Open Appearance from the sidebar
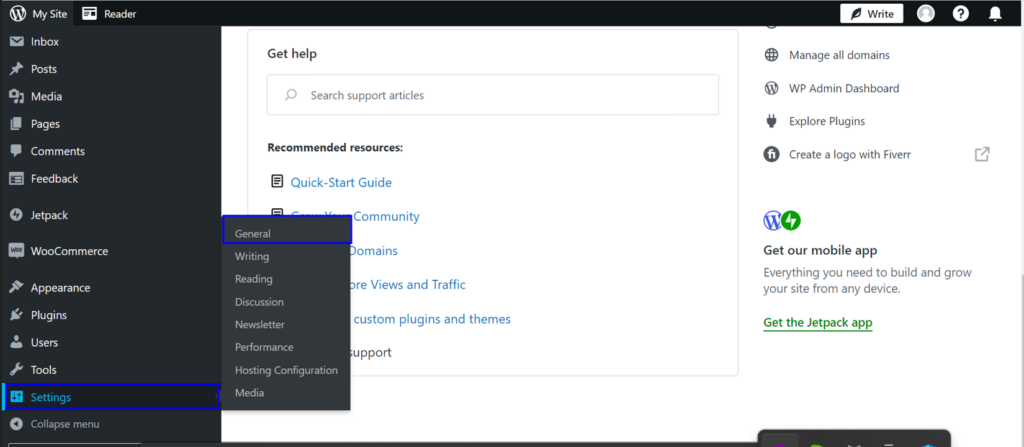This screenshot has width=1024, height=447. point(60,288)
